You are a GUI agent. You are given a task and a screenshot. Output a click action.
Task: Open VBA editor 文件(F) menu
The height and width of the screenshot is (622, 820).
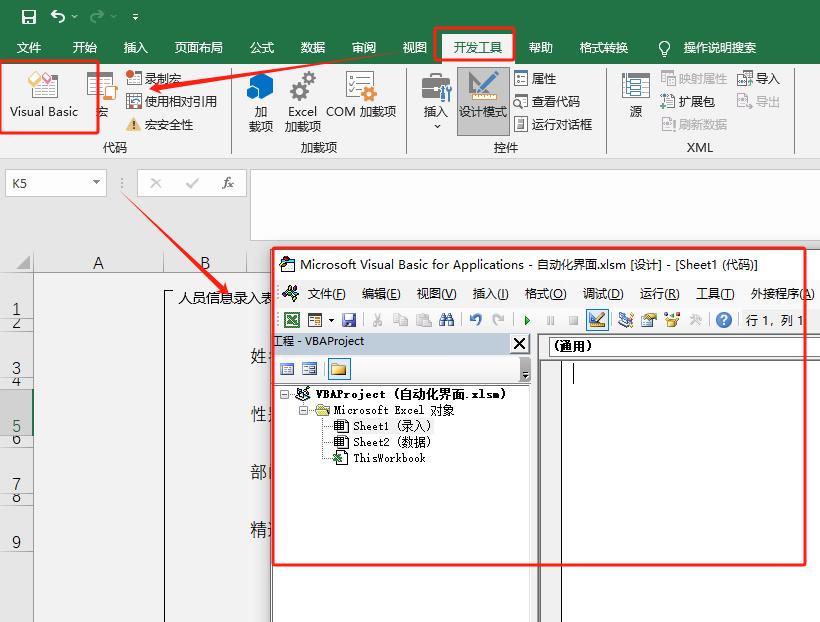pyautogui.click(x=326, y=294)
